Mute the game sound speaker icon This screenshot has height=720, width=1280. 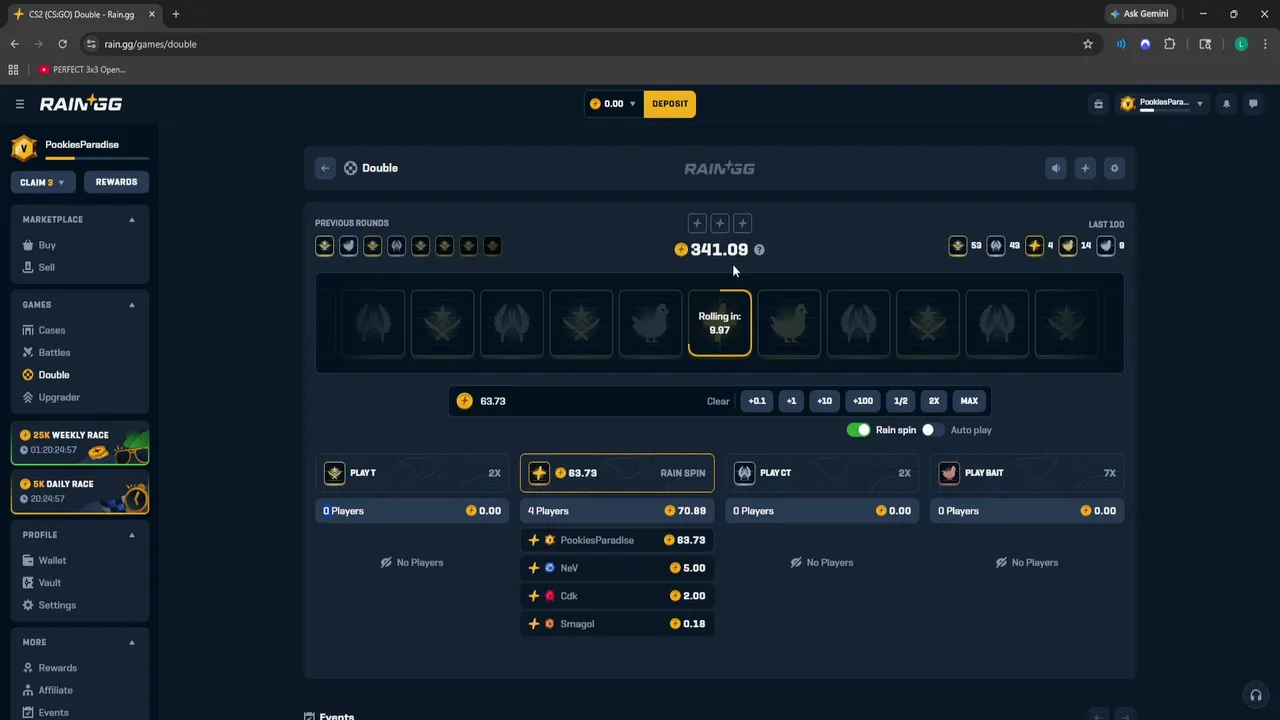(x=1055, y=168)
